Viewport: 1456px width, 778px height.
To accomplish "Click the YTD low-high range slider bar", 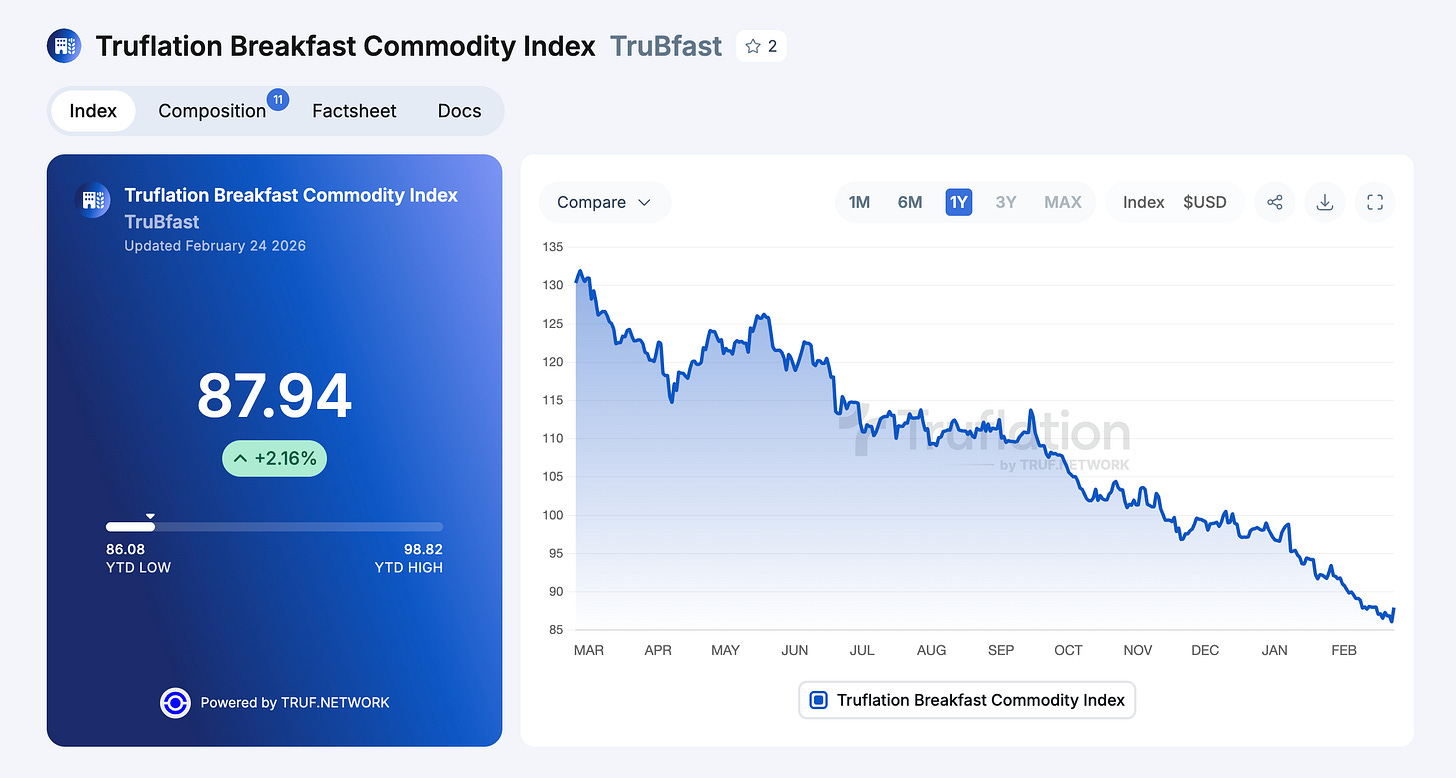I will (x=274, y=527).
